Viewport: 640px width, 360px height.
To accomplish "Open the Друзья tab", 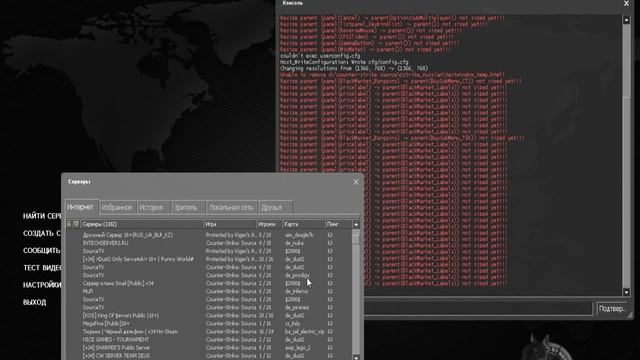I will (x=276, y=208).
